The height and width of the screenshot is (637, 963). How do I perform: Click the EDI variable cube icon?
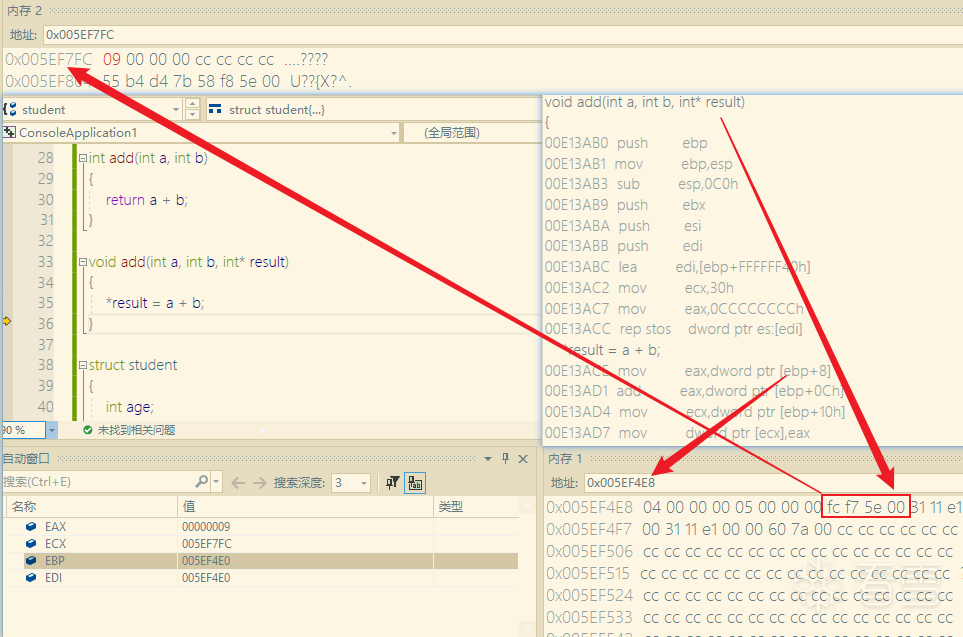click(31, 578)
